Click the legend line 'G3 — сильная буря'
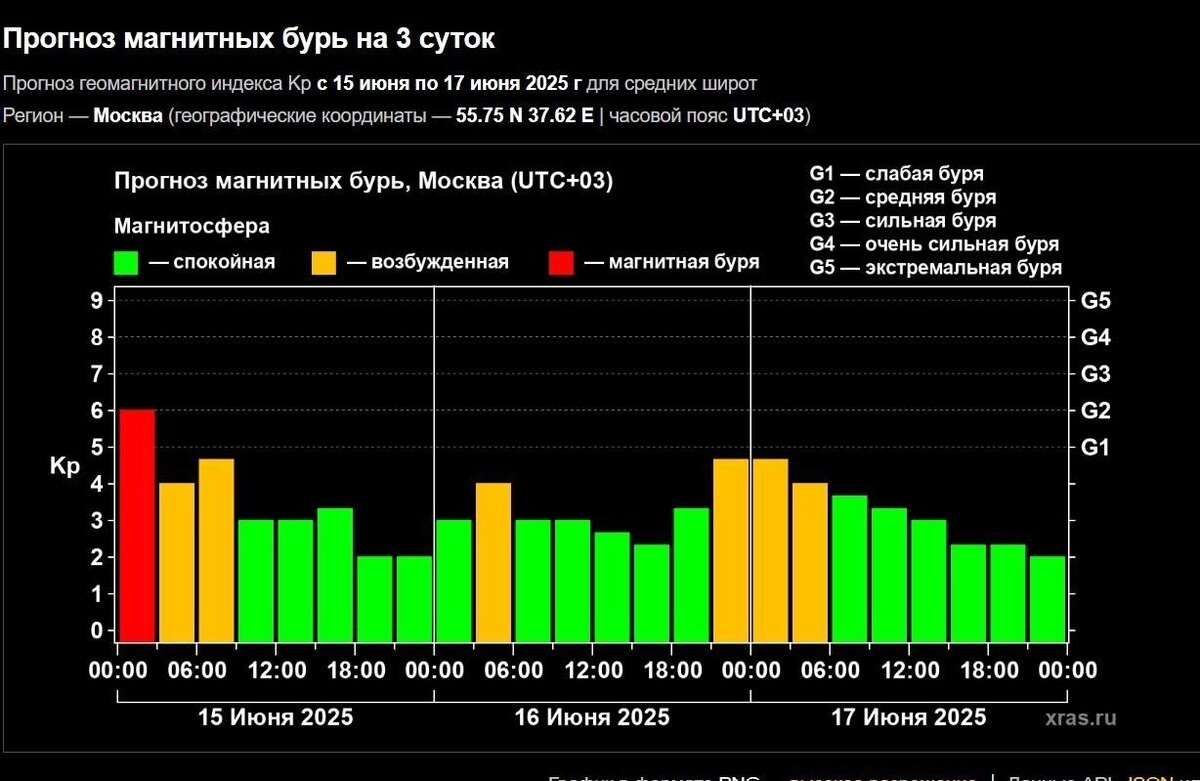This screenshot has width=1200, height=781. coord(903,221)
